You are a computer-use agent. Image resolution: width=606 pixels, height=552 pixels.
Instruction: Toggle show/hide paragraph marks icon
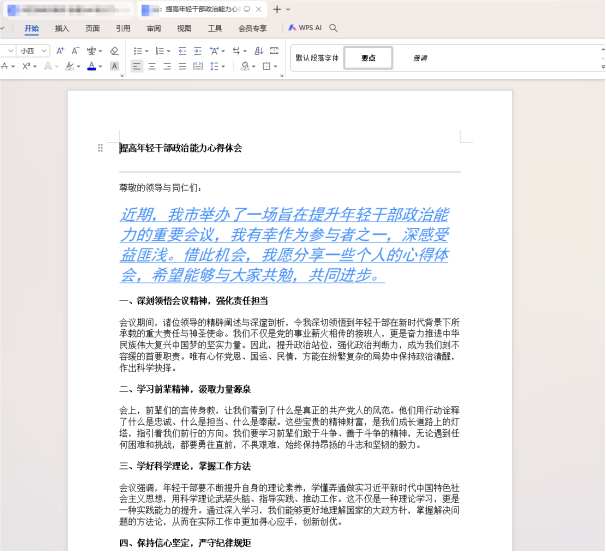click(x=274, y=51)
